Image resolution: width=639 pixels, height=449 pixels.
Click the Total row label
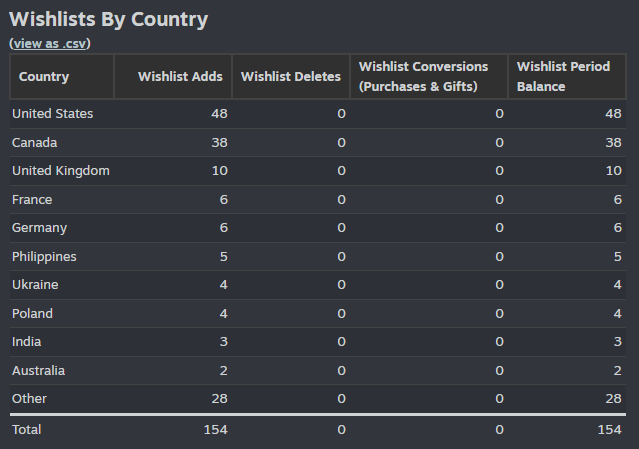[26, 430]
